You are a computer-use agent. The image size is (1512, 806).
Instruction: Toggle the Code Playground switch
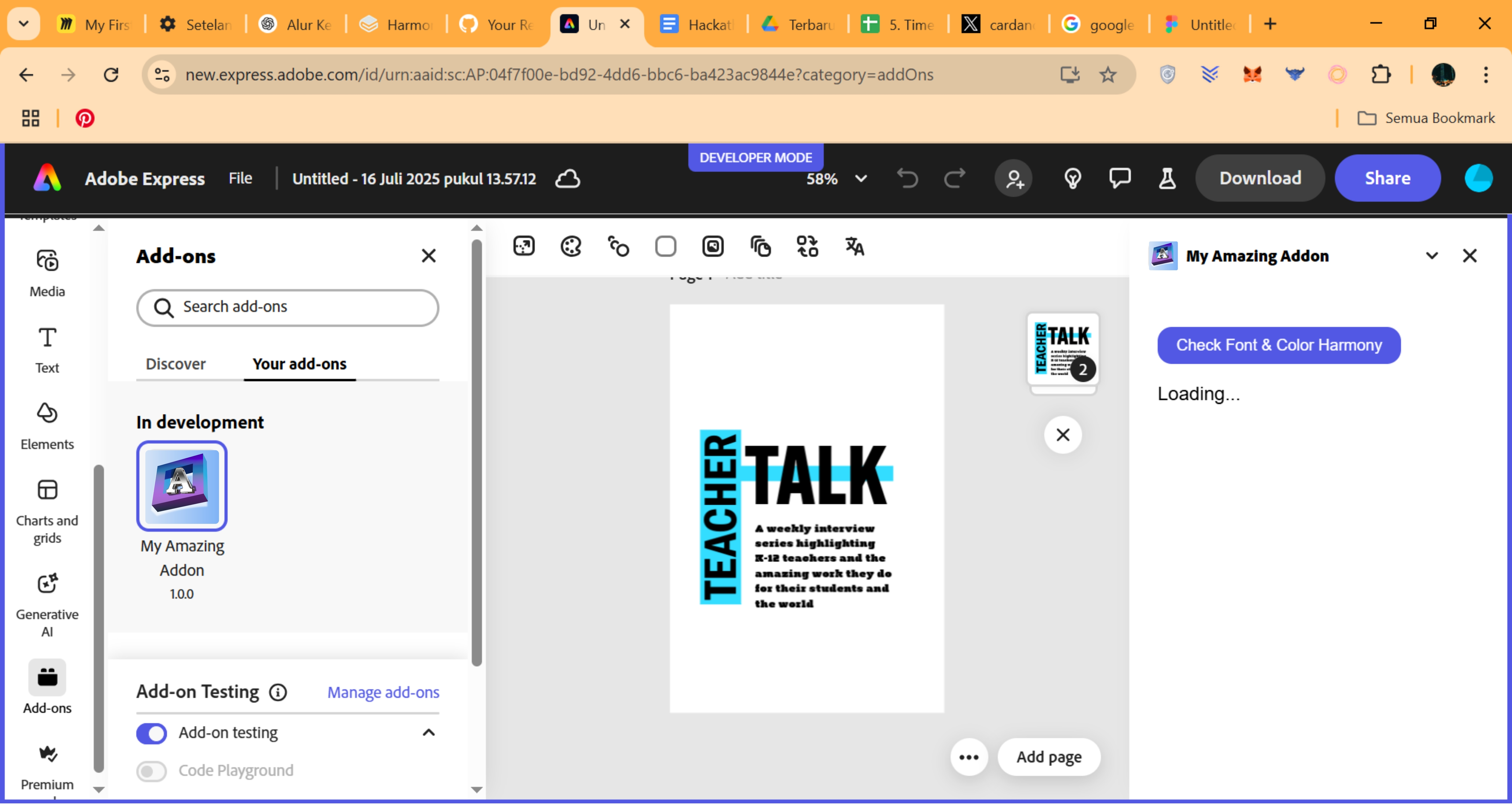pyautogui.click(x=151, y=771)
